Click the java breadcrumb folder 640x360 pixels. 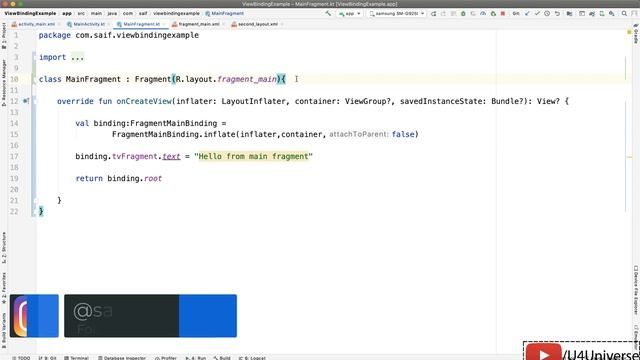coord(112,13)
